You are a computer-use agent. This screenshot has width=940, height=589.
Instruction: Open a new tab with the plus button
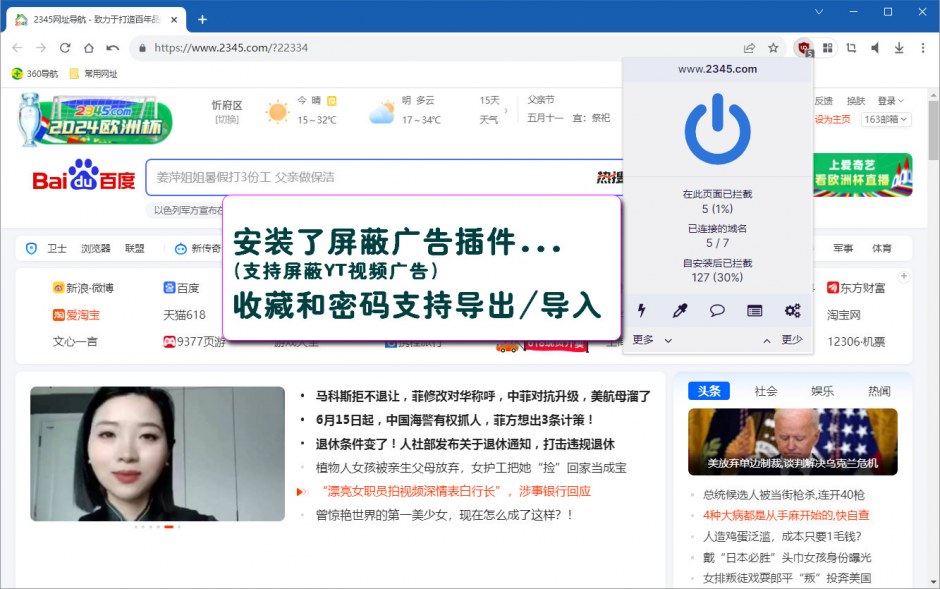(203, 20)
